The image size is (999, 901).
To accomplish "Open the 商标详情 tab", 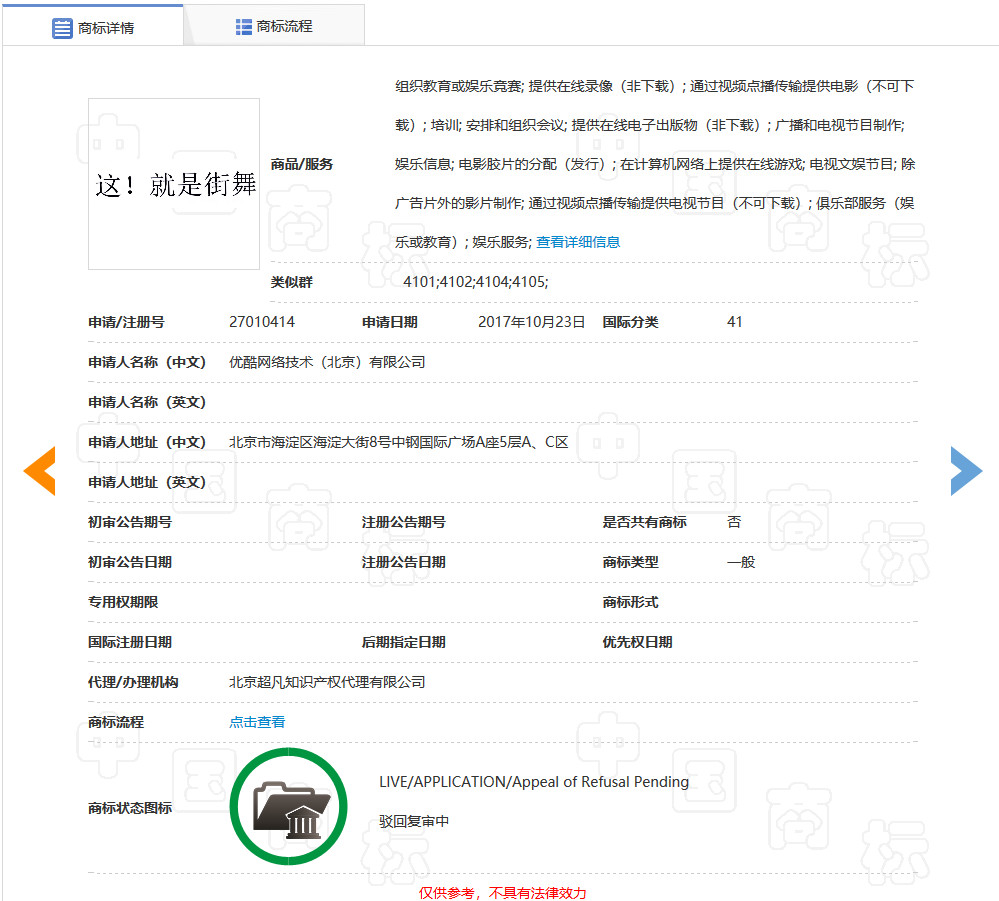I will [x=93, y=26].
